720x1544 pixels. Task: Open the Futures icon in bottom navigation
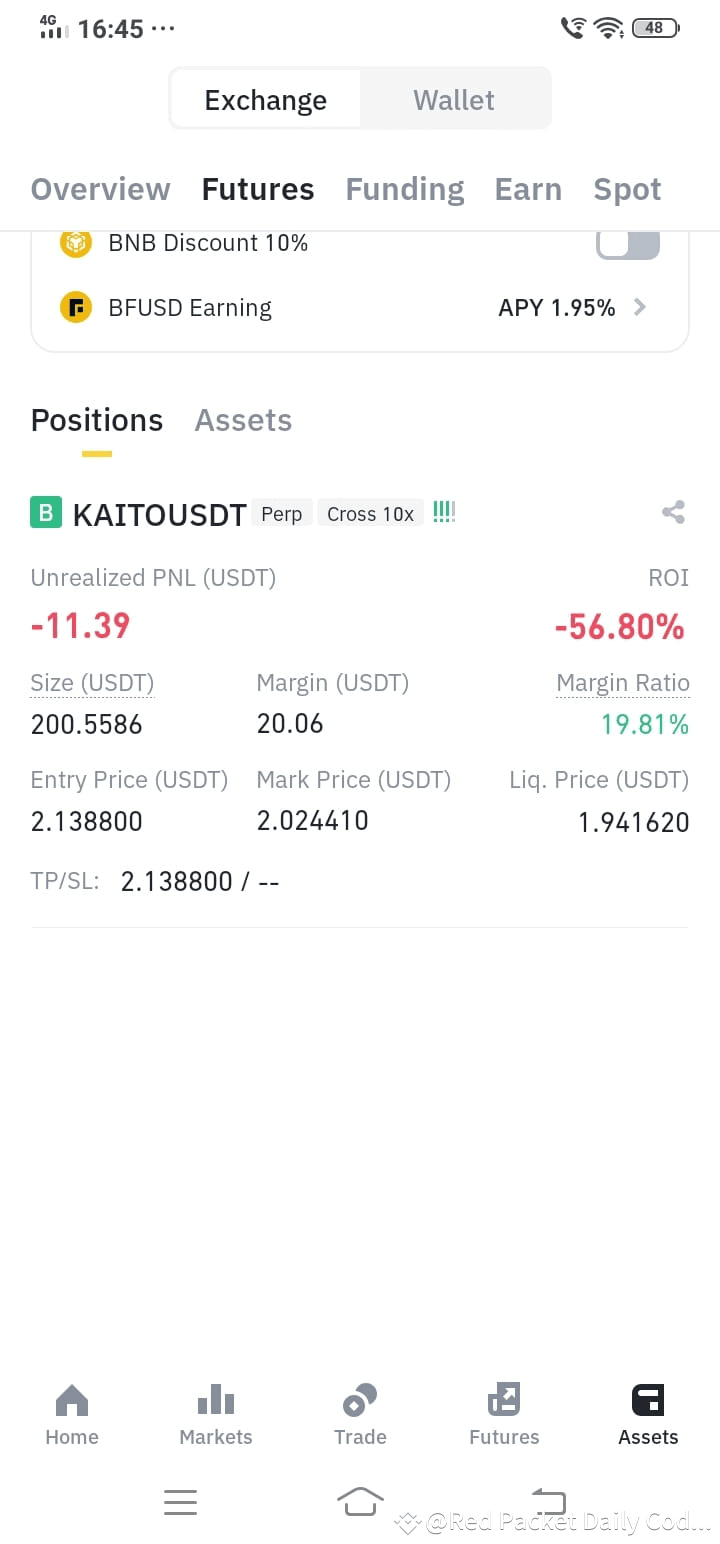tap(504, 1399)
